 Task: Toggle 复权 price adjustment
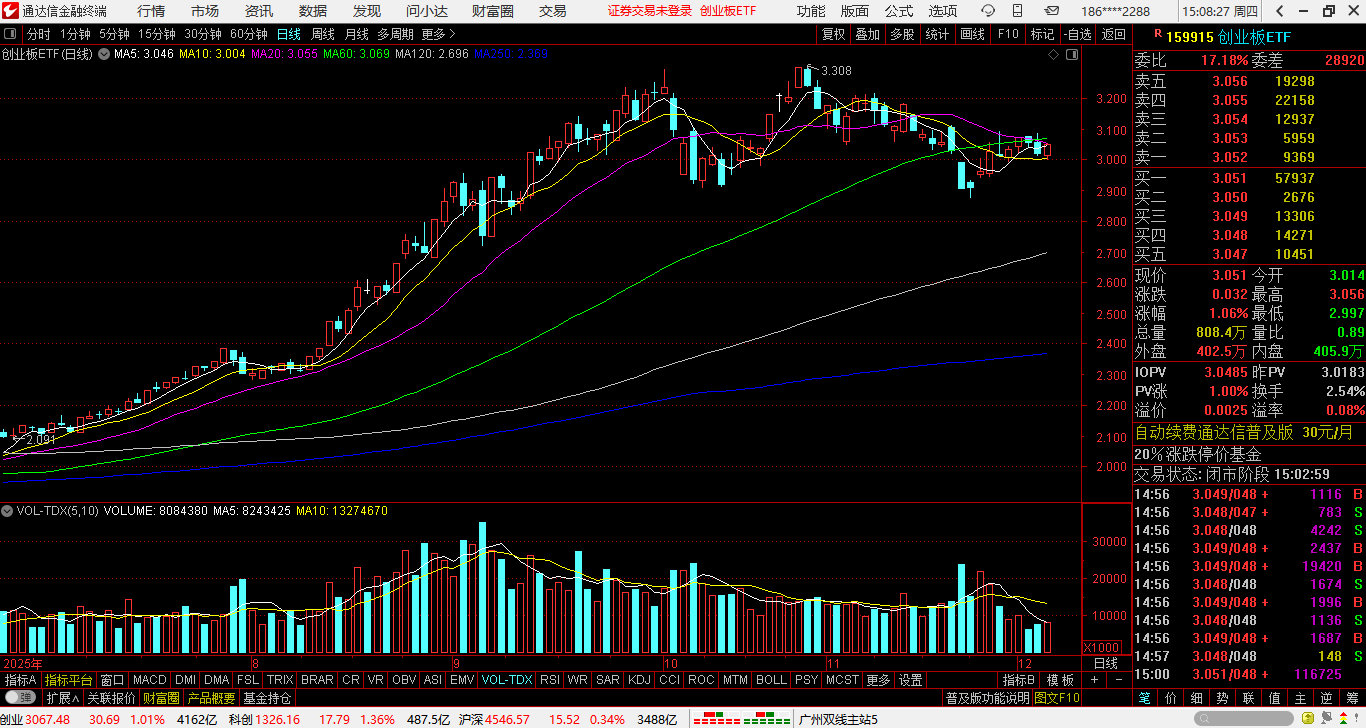(833, 34)
